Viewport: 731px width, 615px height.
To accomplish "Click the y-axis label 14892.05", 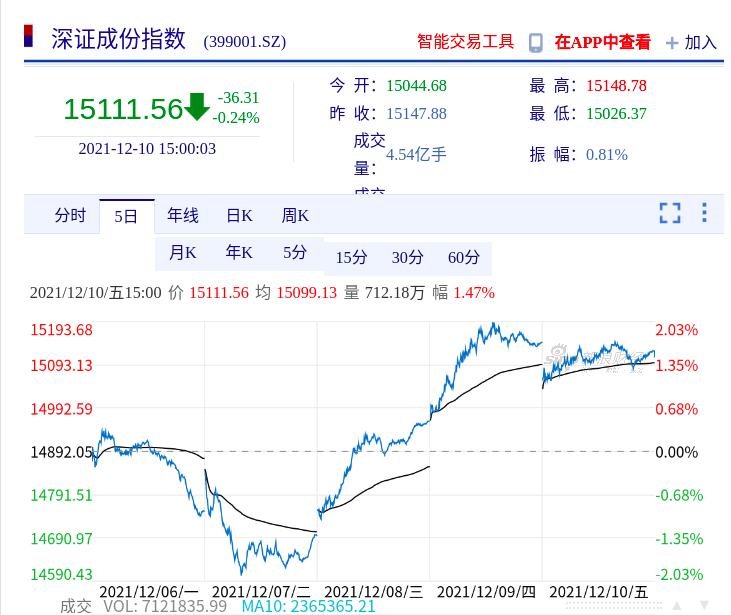I will (62, 452).
